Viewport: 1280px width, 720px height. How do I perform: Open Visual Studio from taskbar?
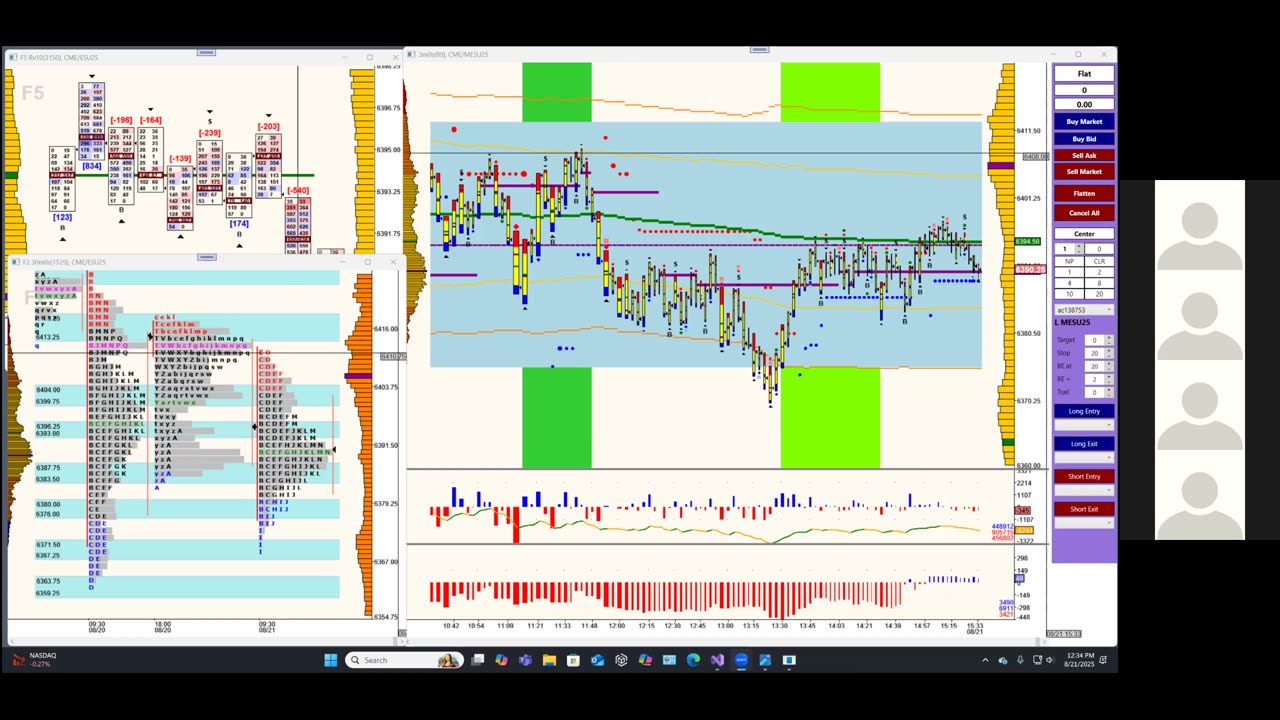pos(717,660)
